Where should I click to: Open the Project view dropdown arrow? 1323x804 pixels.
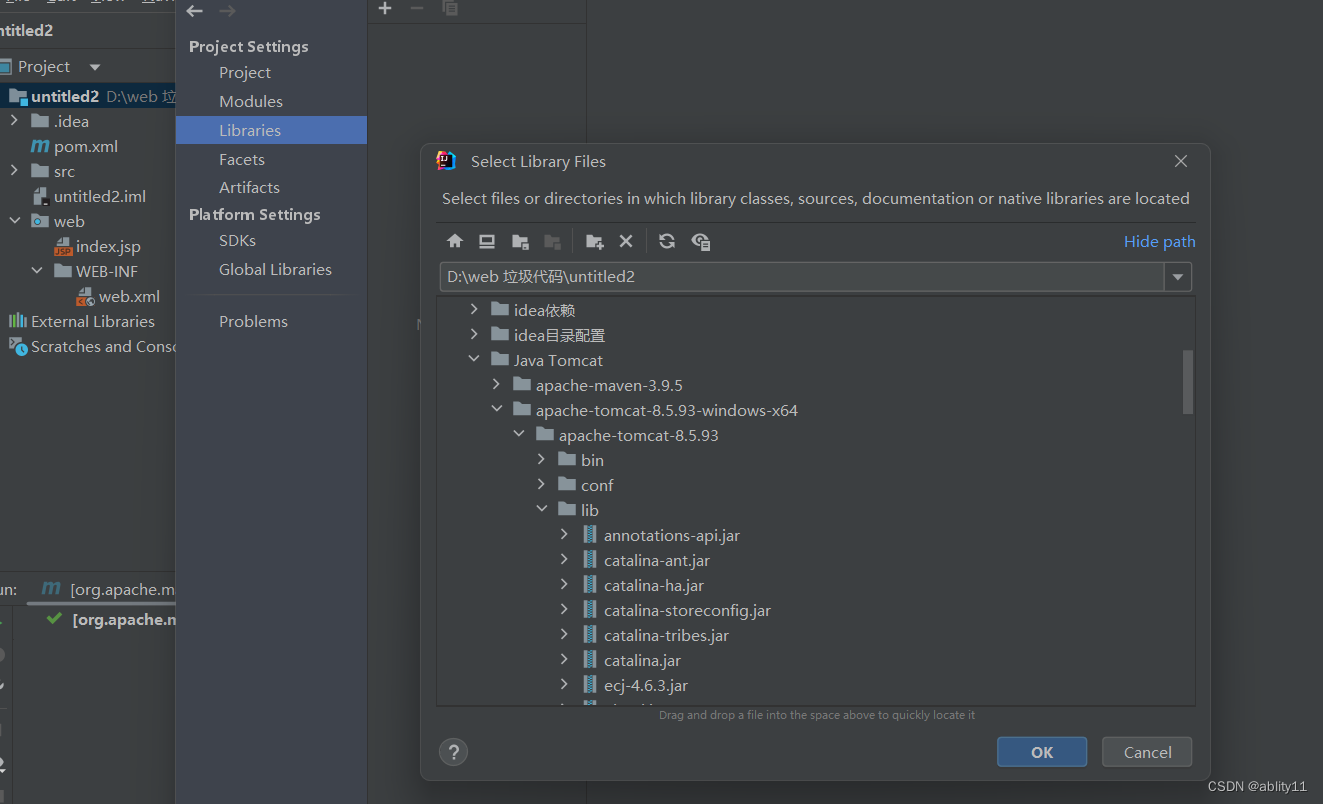[95, 67]
